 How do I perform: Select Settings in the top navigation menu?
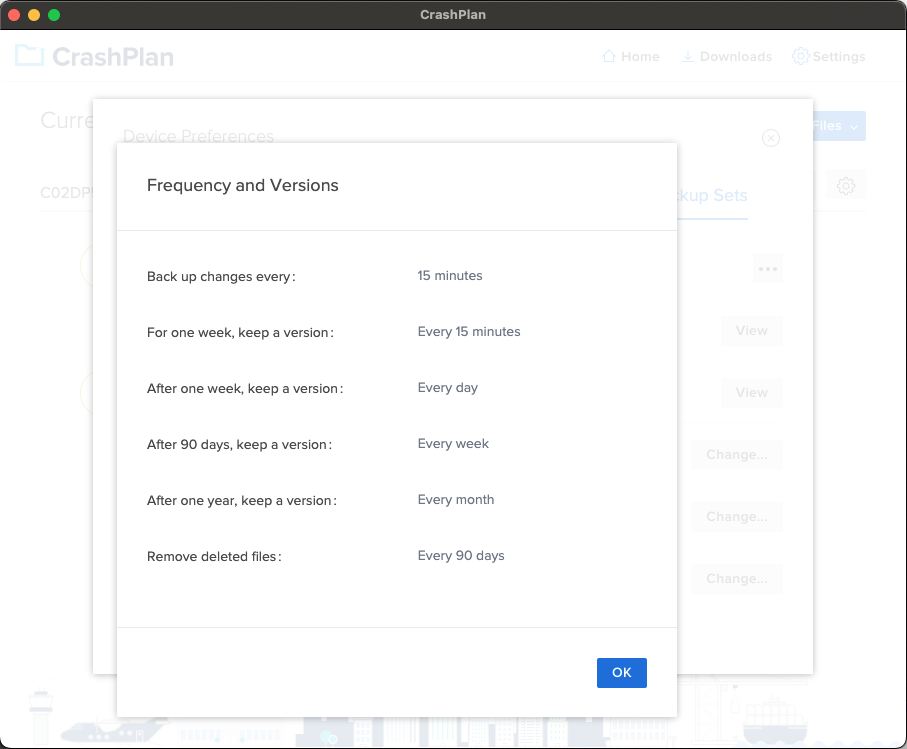pos(838,56)
